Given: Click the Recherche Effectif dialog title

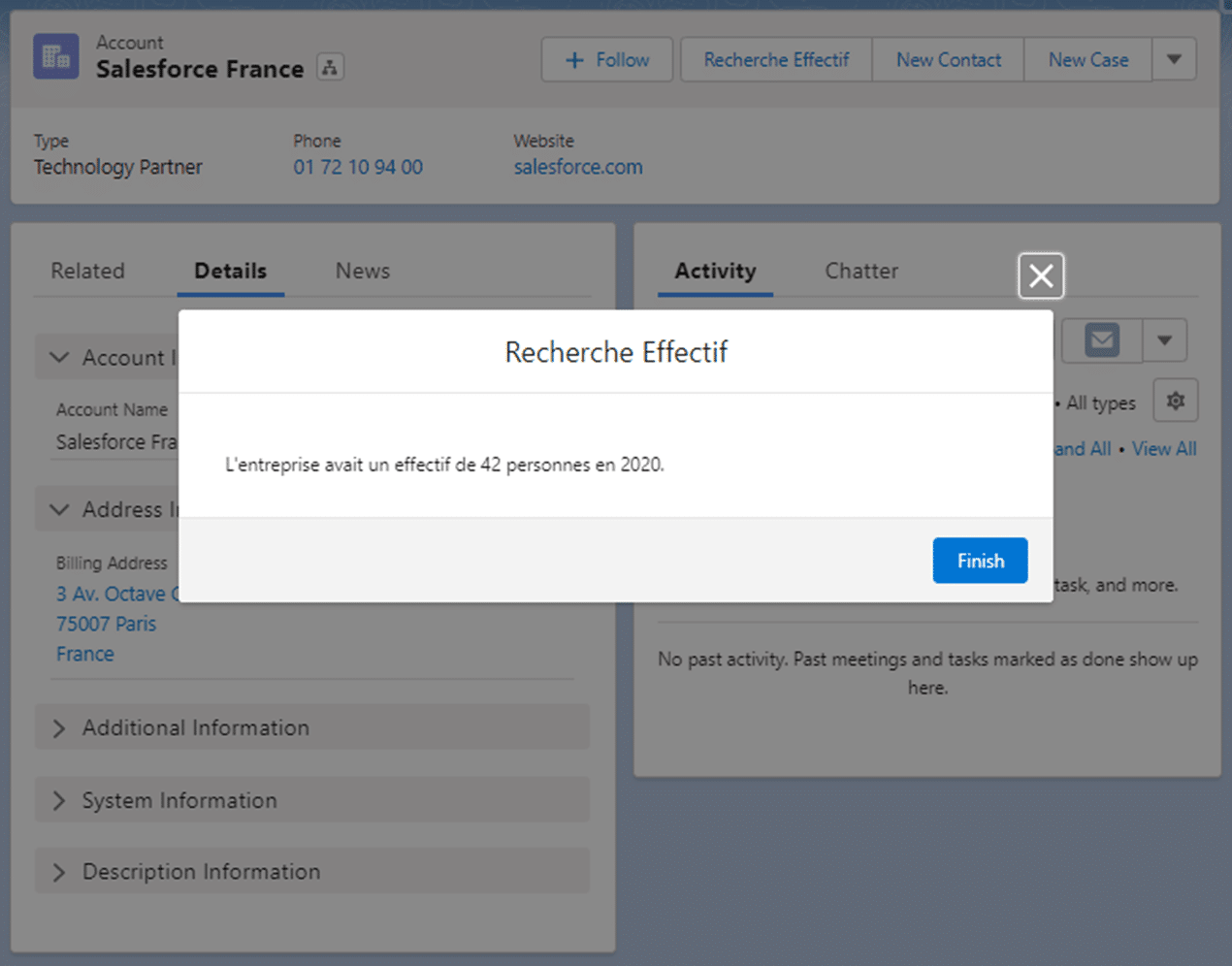Looking at the screenshot, I should pyautogui.click(x=616, y=352).
